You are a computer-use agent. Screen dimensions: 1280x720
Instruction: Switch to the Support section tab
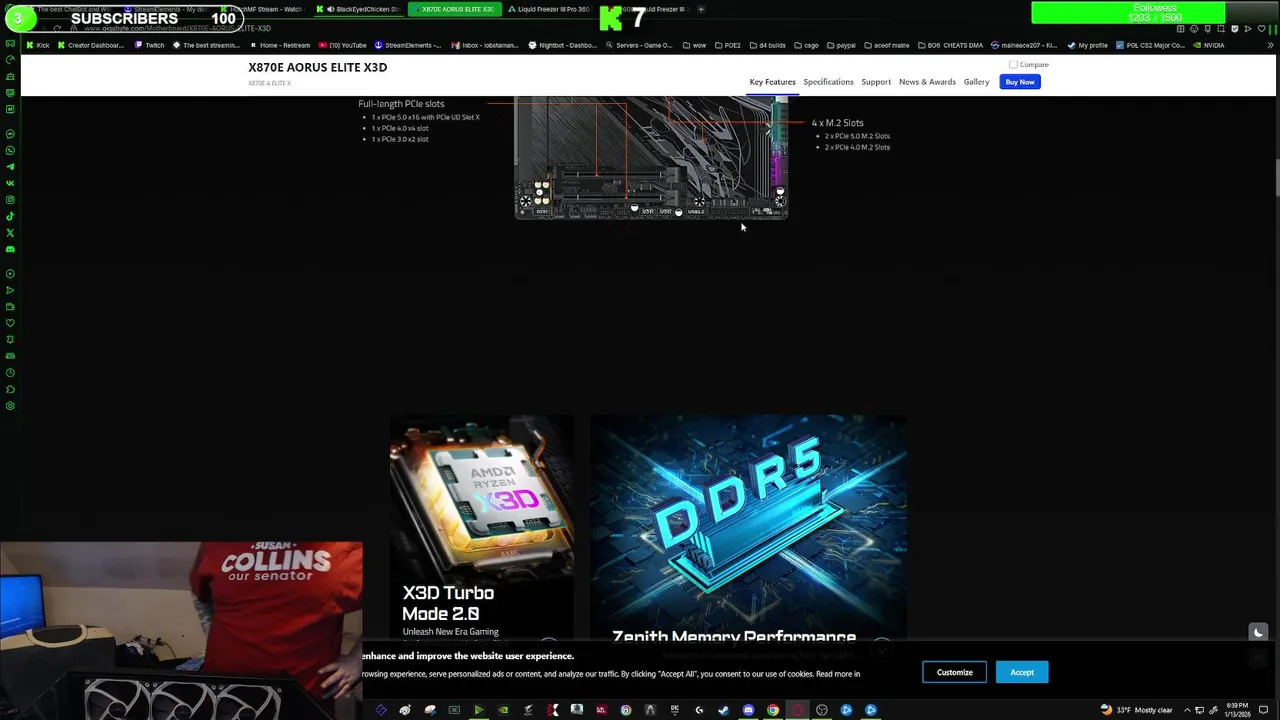[876, 82]
